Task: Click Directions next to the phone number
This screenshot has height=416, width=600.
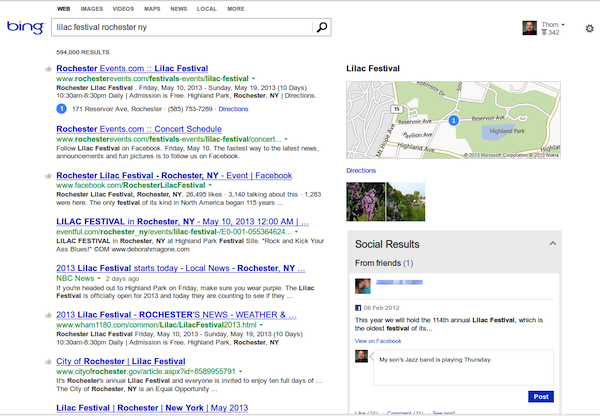Action: pos(233,109)
